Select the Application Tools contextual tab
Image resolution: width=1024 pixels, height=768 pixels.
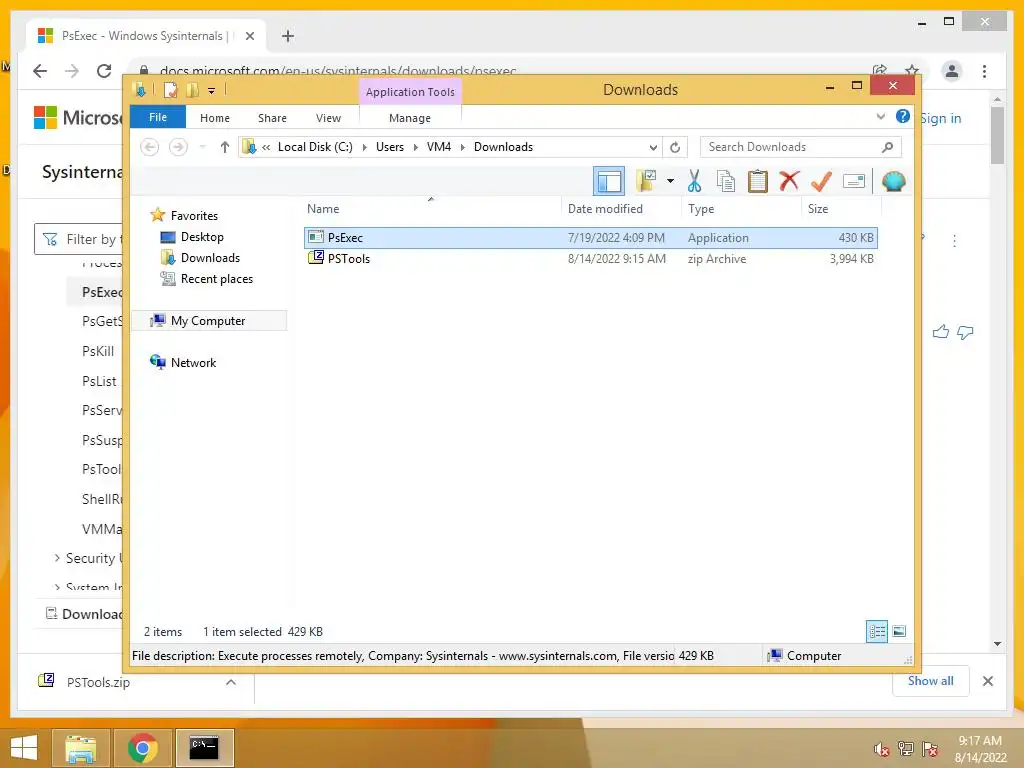pyautogui.click(x=410, y=92)
